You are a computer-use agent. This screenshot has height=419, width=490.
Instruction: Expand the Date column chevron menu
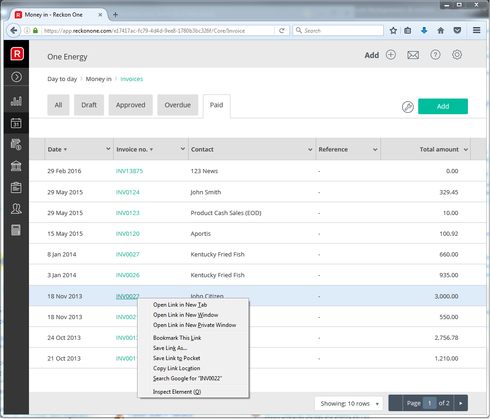pos(108,149)
